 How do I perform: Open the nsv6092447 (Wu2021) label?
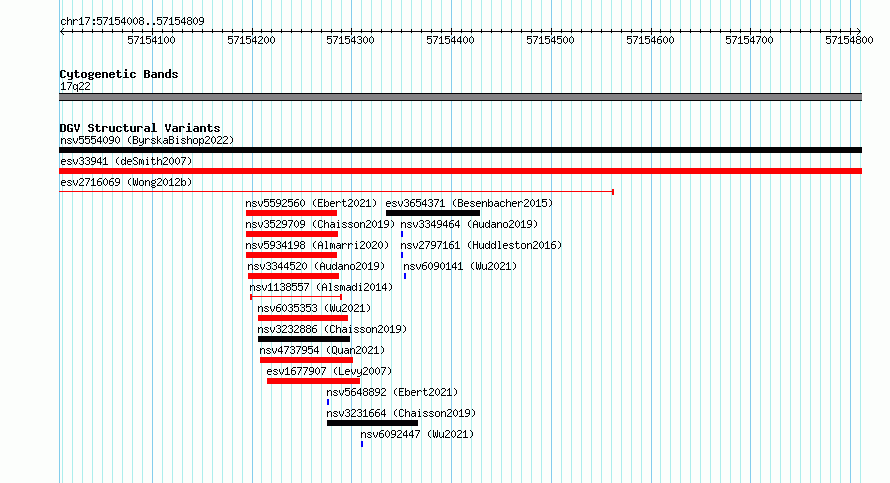[x=417, y=434]
